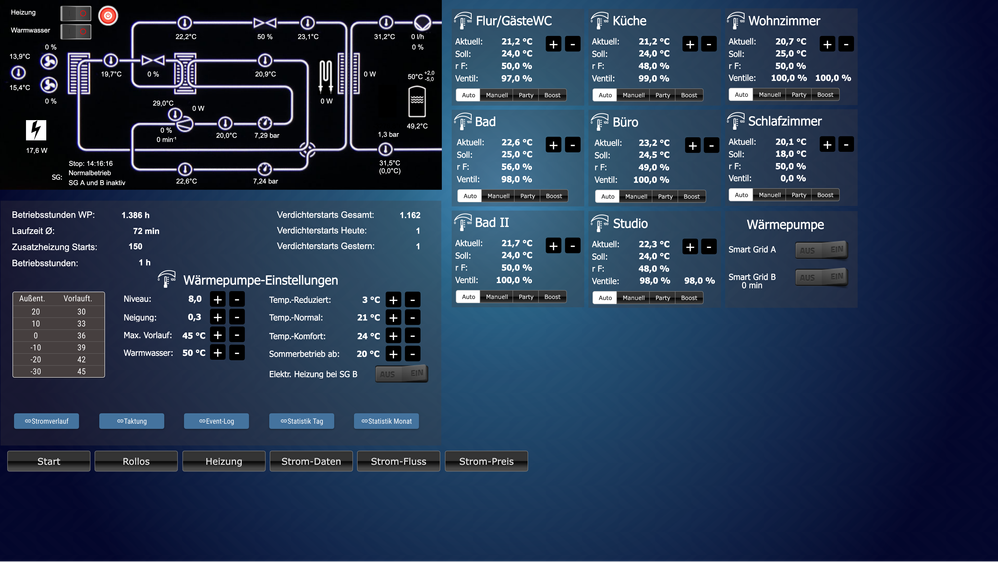Click the red round power button

point(107,15)
